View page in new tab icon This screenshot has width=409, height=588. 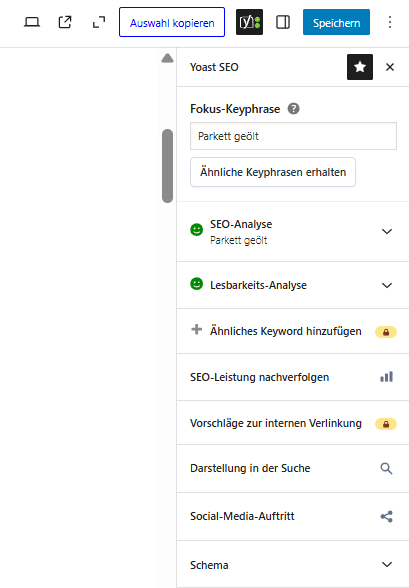coord(65,22)
